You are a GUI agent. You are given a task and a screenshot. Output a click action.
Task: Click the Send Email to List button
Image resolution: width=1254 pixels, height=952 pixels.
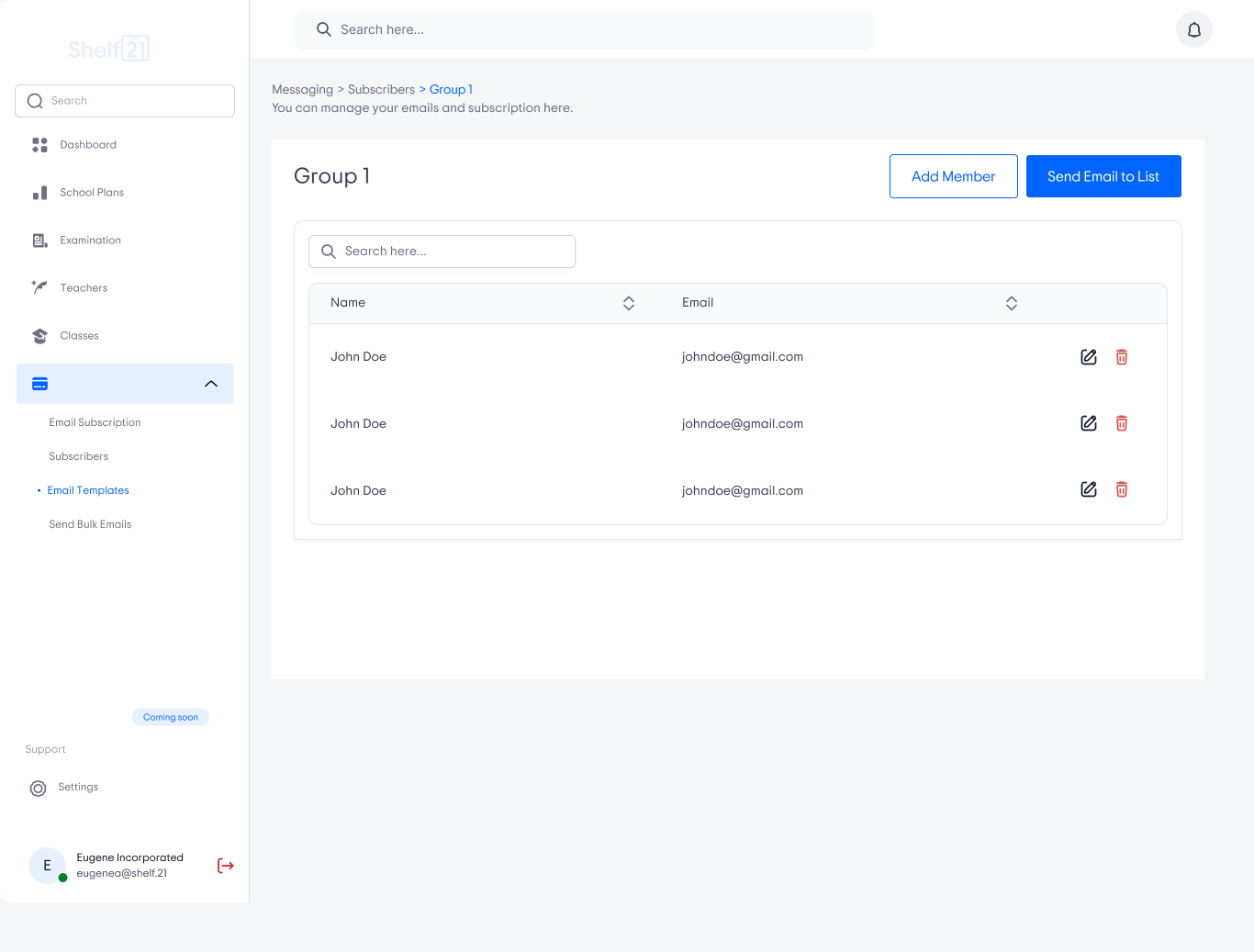point(1103,176)
